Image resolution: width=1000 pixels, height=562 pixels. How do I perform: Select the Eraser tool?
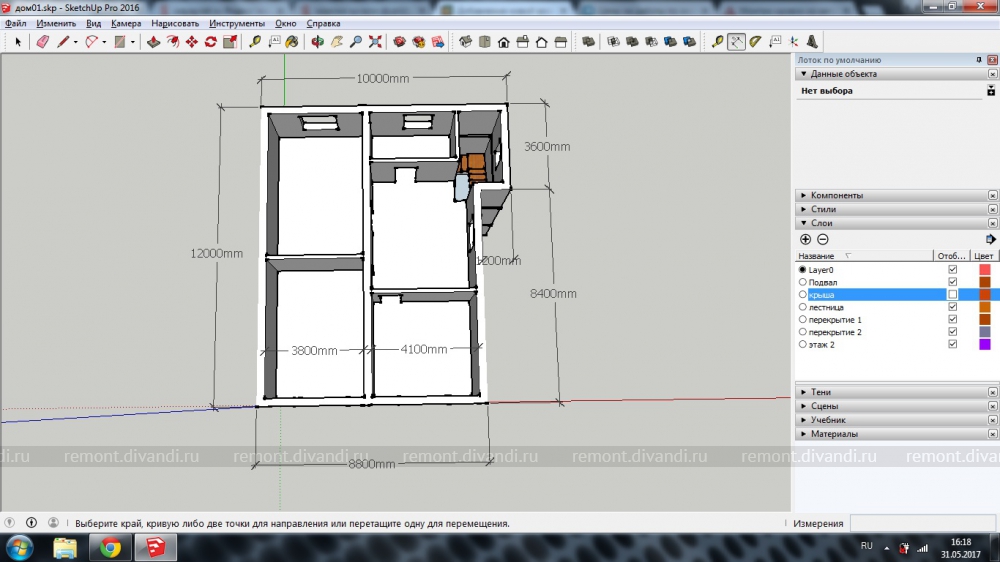[42, 42]
